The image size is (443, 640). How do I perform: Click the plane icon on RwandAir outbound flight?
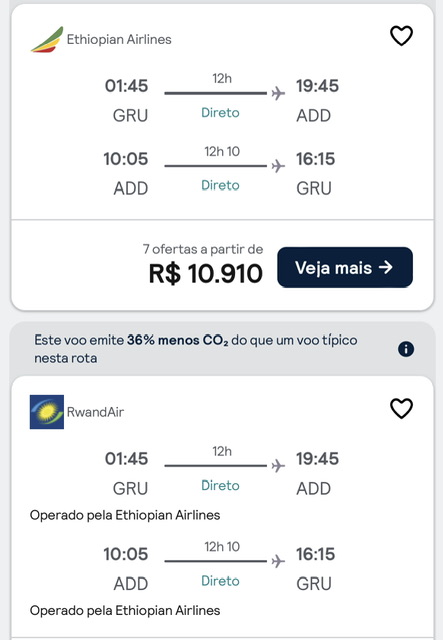[x=278, y=466]
